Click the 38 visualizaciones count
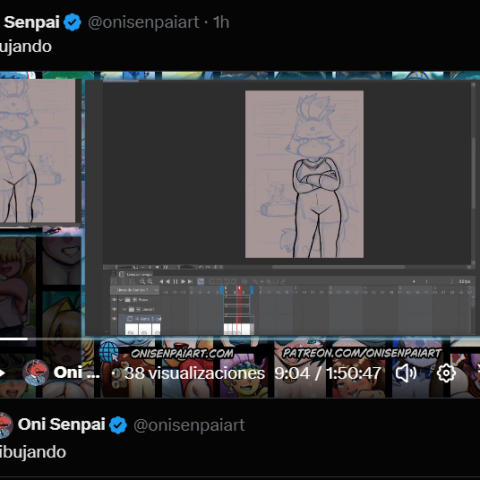480x480 pixels. 195,373
